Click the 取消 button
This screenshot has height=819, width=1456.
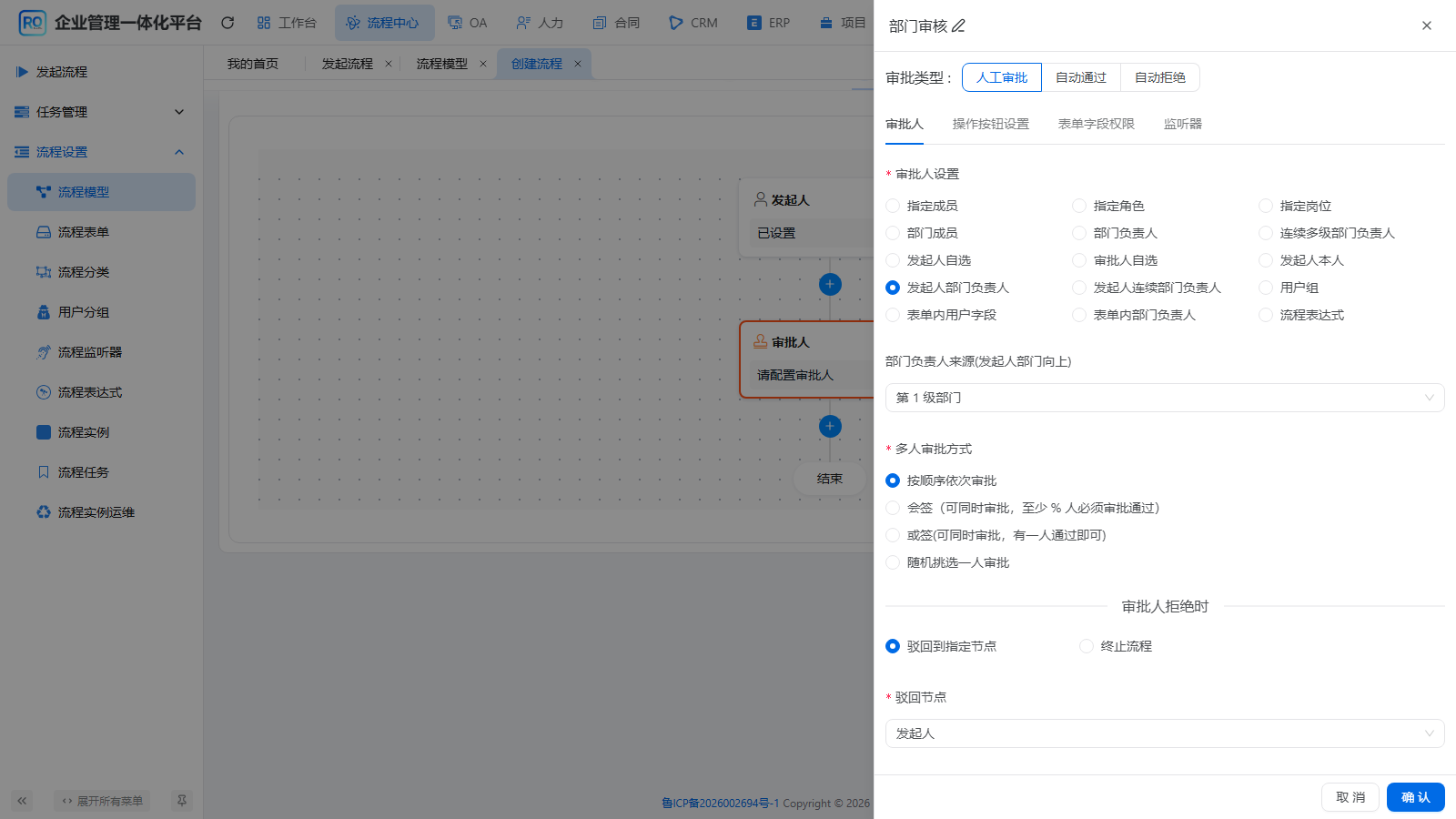(x=1350, y=797)
